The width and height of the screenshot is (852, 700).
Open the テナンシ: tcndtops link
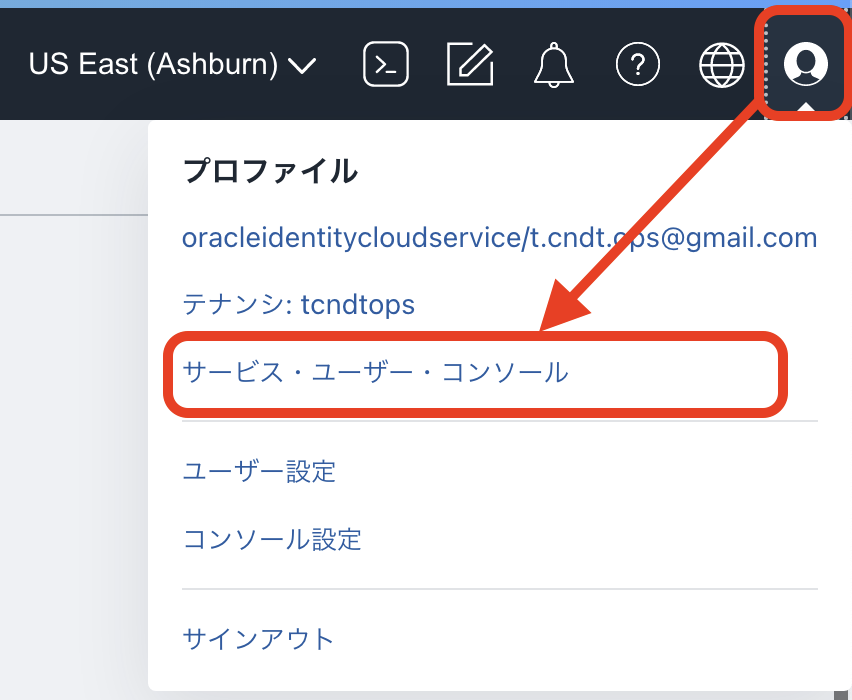298,304
